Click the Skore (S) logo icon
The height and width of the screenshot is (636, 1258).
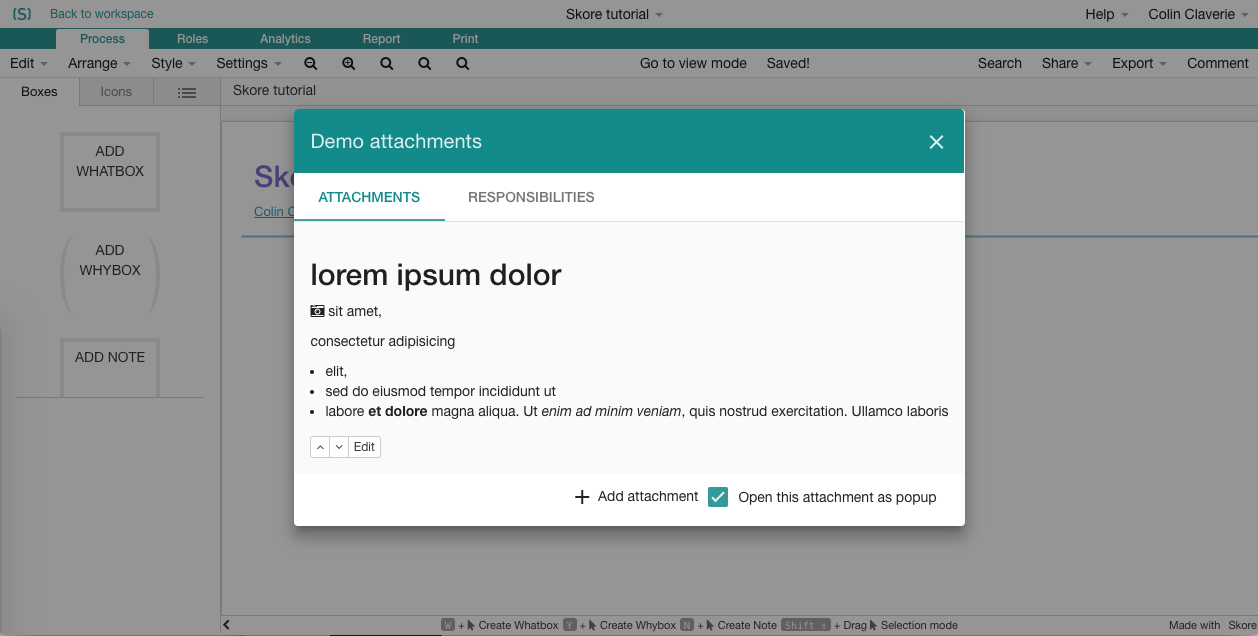pos(22,14)
